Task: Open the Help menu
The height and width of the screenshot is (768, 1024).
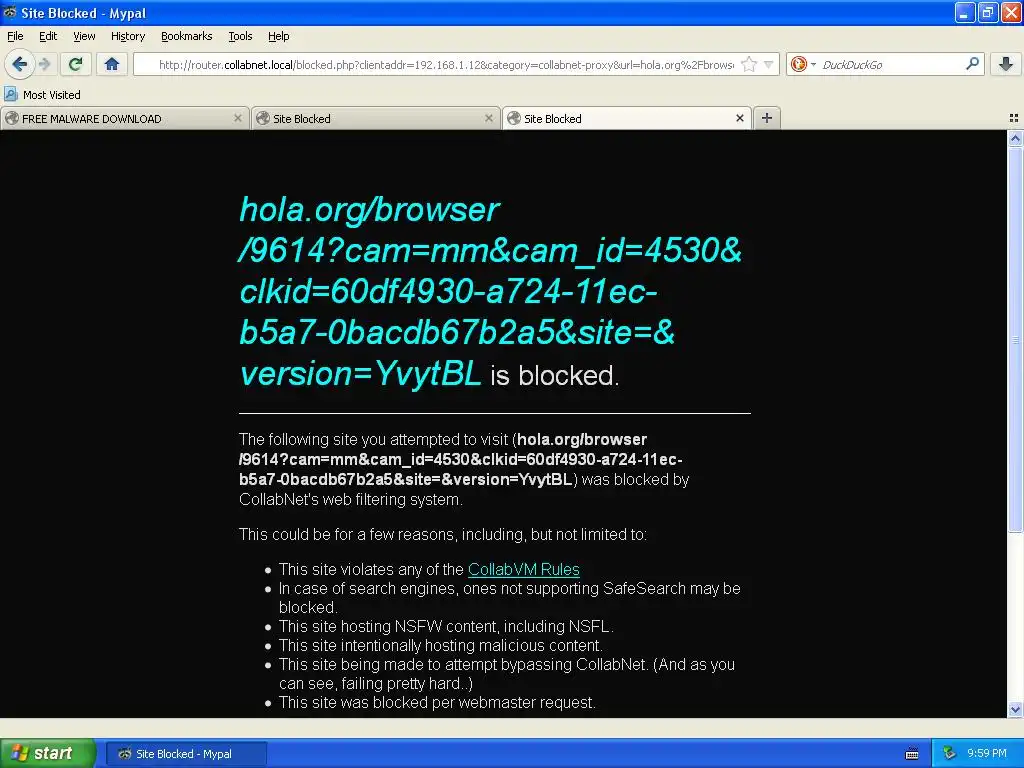Action: (278, 36)
